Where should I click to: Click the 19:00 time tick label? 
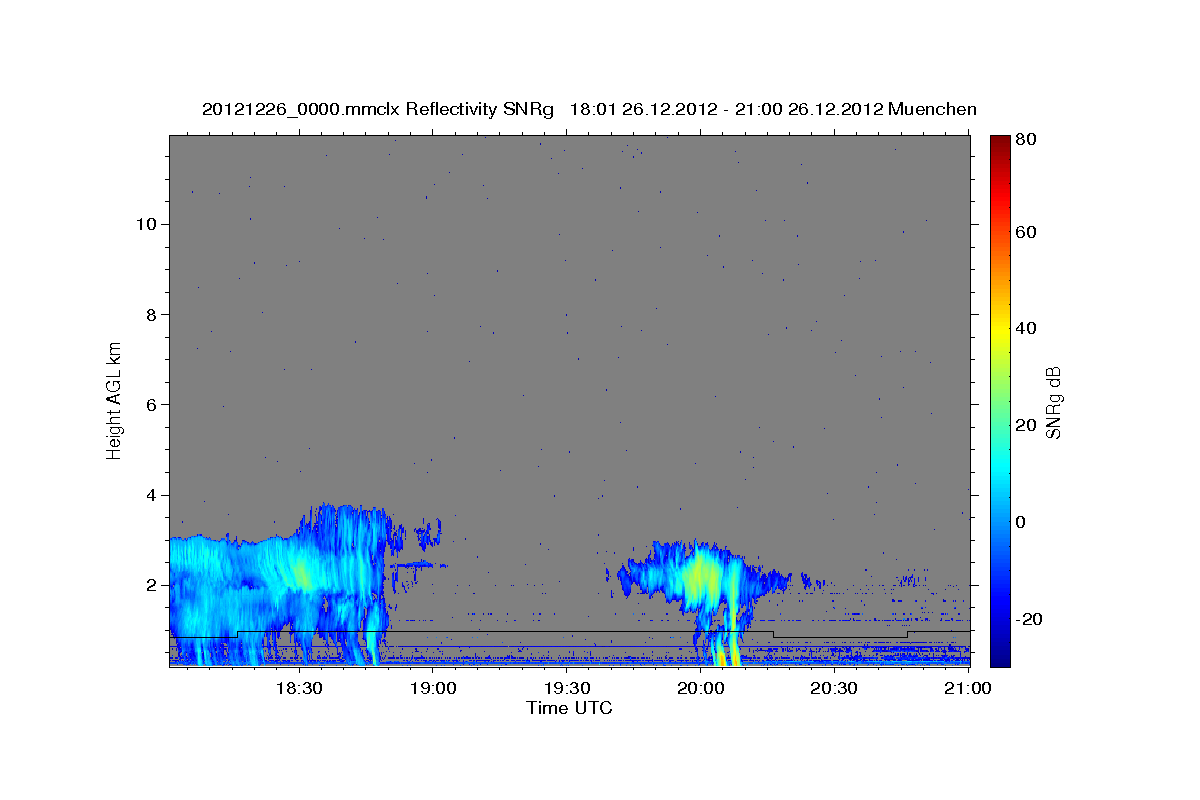tap(432, 688)
